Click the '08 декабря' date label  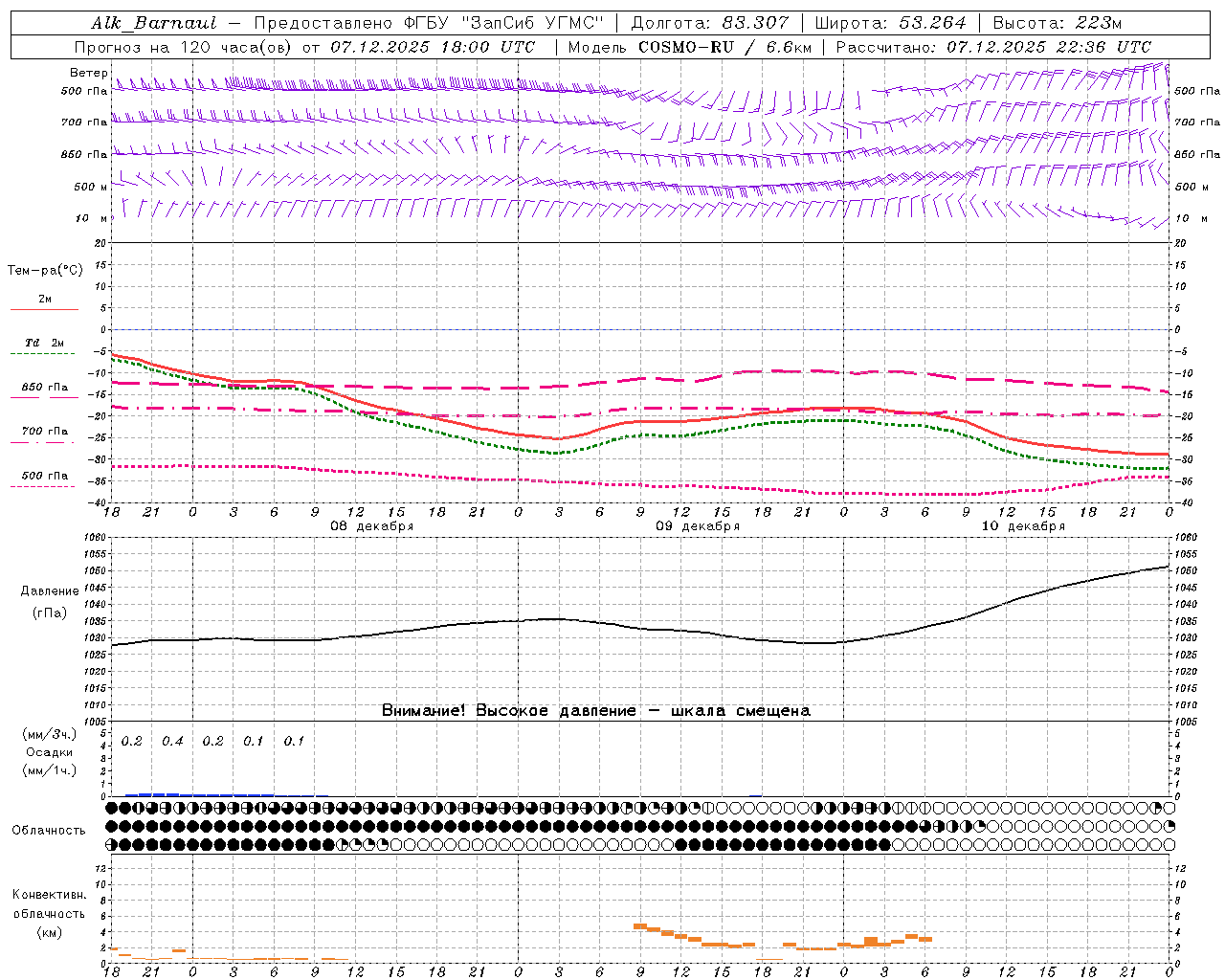click(372, 526)
